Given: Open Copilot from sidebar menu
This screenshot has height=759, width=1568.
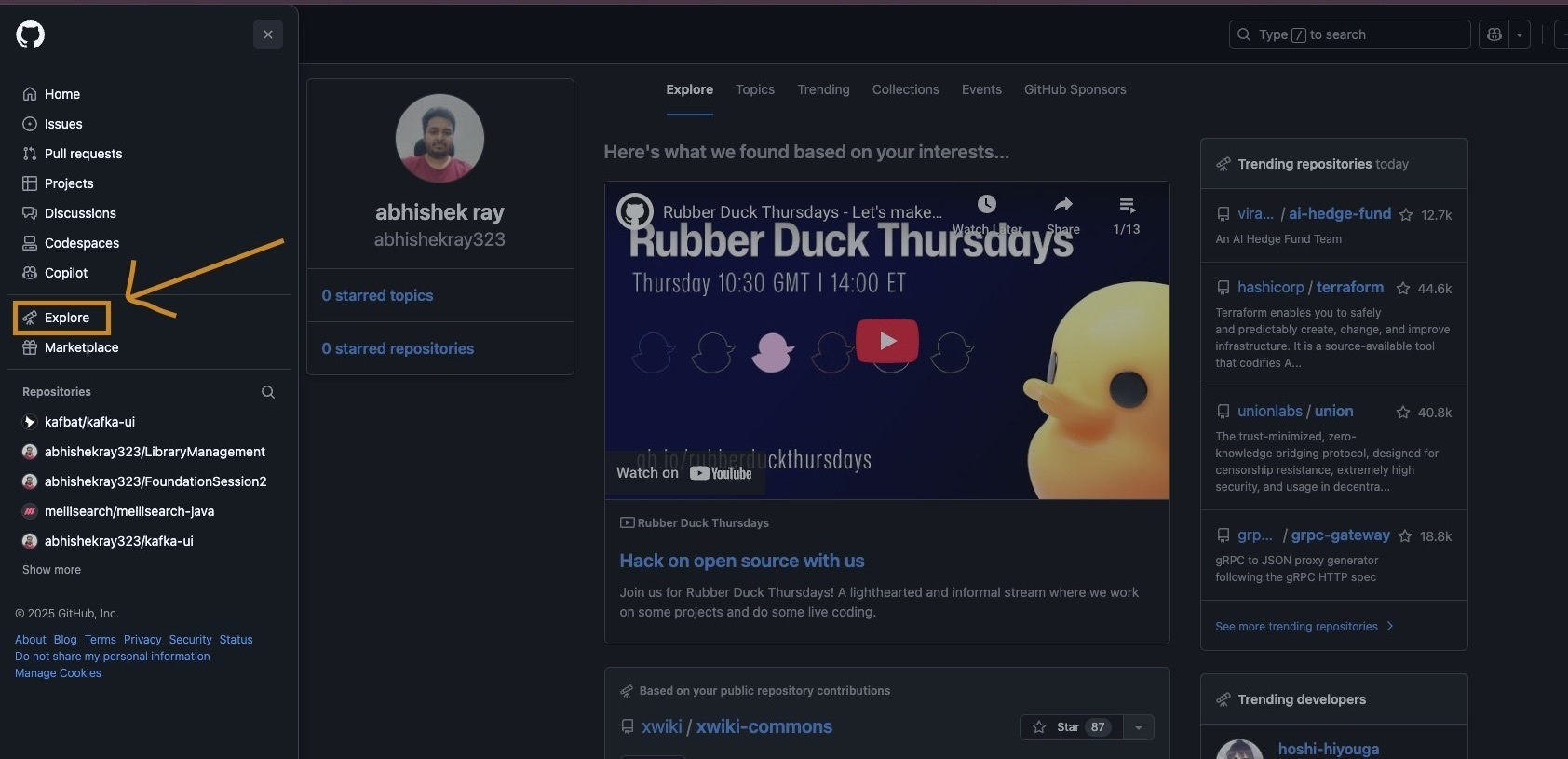Looking at the screenshot, I should pyautogui.click(x=66, y=273).
